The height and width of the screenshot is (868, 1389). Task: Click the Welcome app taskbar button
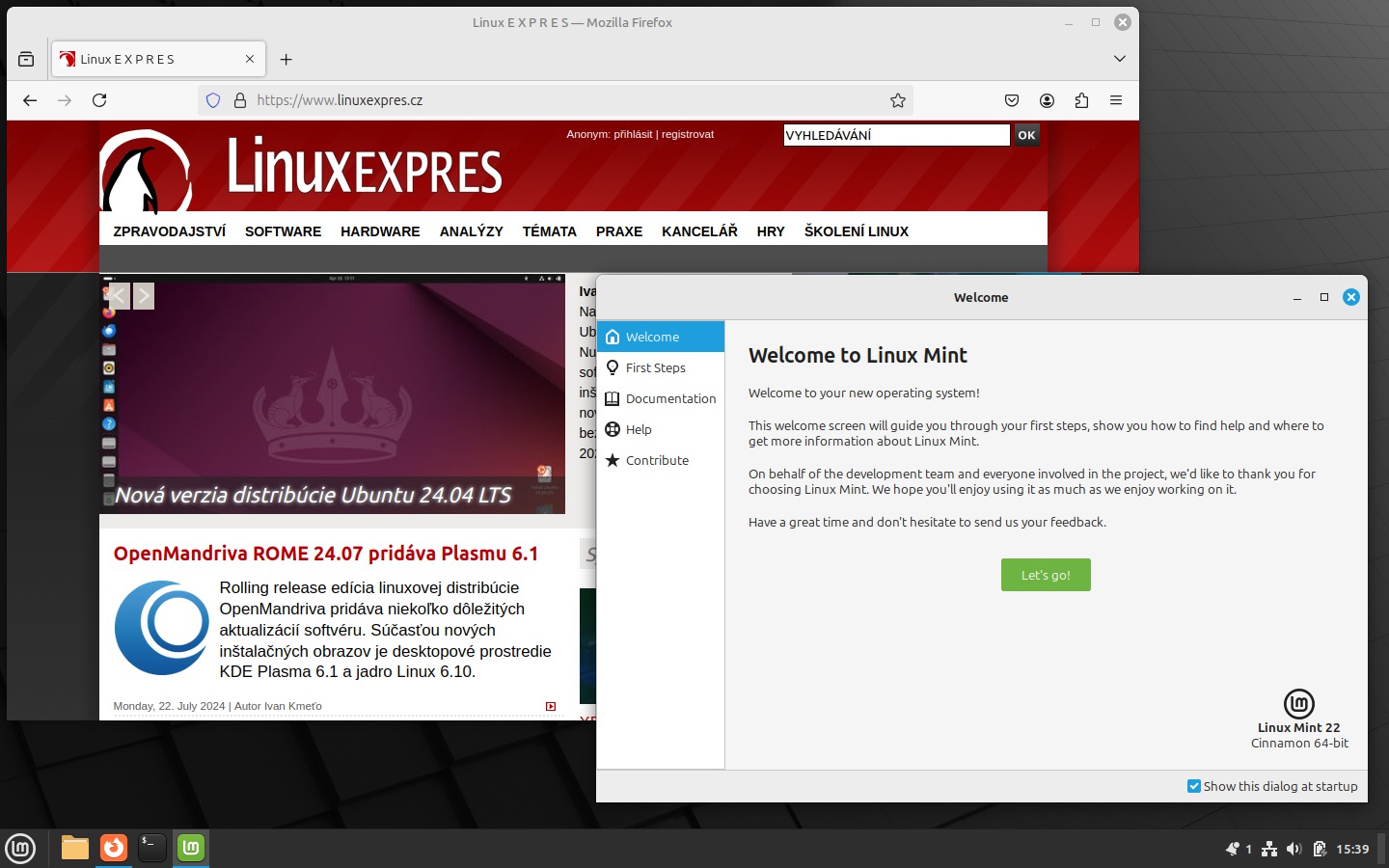pos(191,848)
